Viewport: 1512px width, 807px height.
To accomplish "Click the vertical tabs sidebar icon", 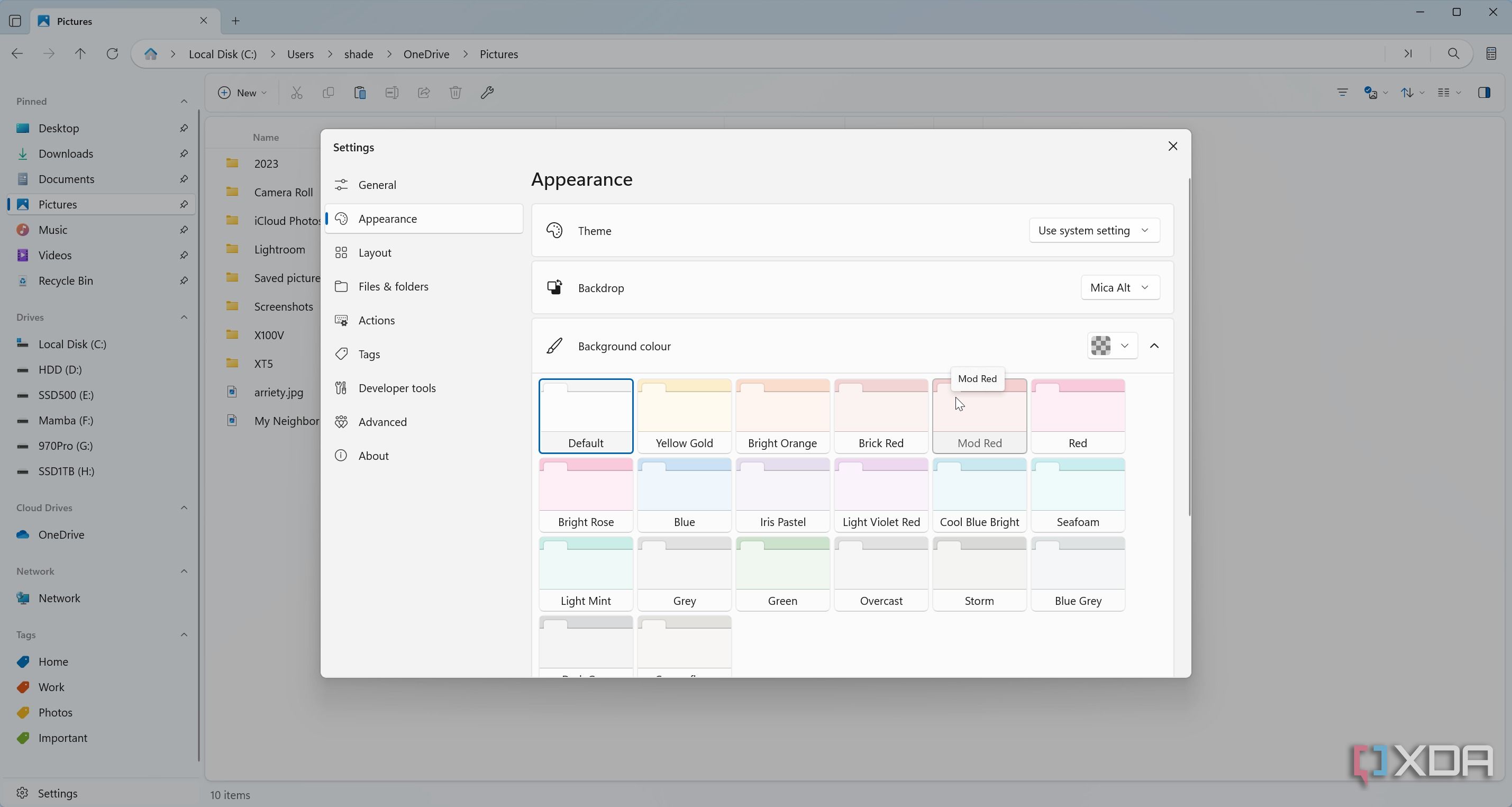I will (x=15, y=21).
